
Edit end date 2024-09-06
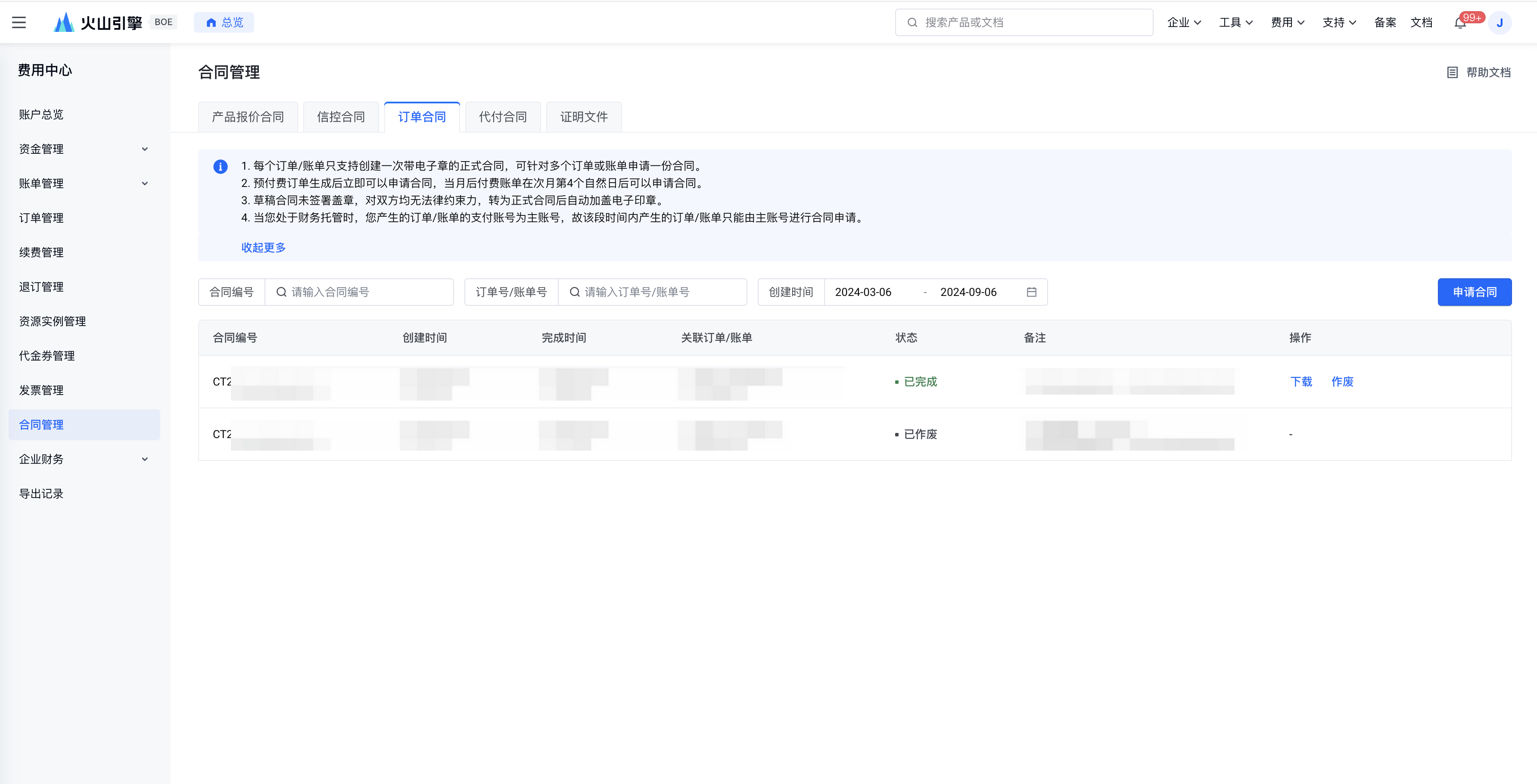point(968,292)
